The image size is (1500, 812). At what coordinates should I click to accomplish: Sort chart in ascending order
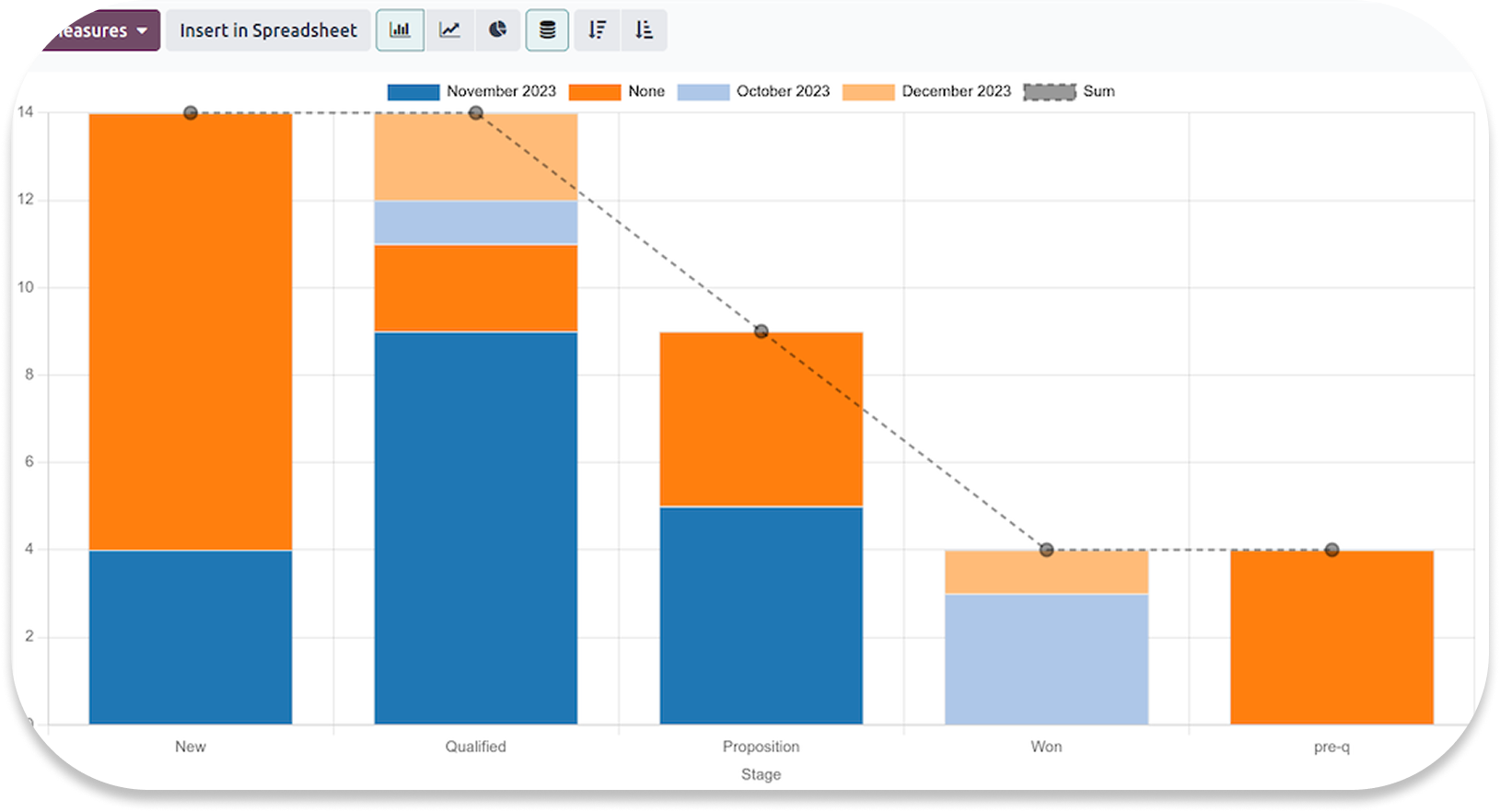(644, 30)
